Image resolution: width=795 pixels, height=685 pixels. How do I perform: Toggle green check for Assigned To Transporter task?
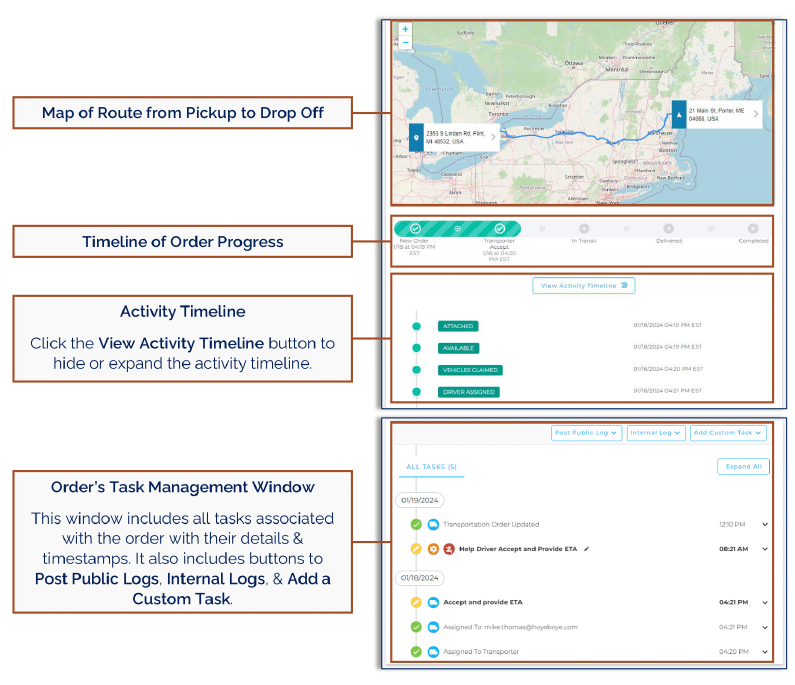pyautogui.click(x=416, y=652)
